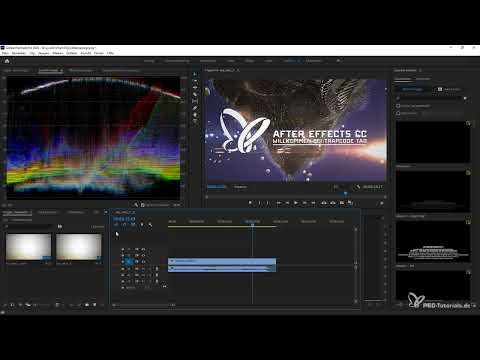Open the Hilfe menu

[x=110, y=53]
